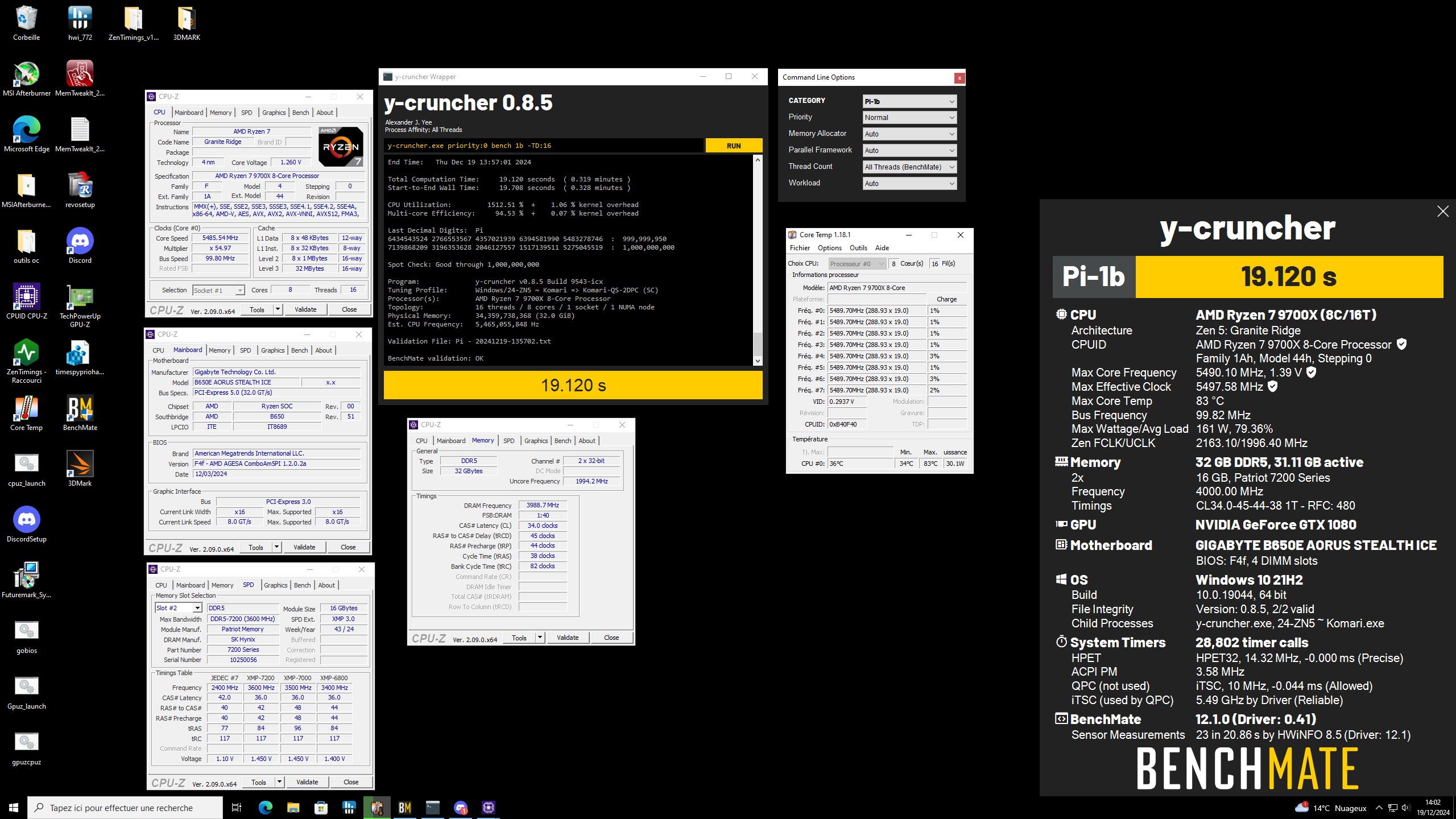This screenshot has height=819, width=1456.
Task: Expand Tools arrow in CPU-Z CPU window
Action: [278, 309]
